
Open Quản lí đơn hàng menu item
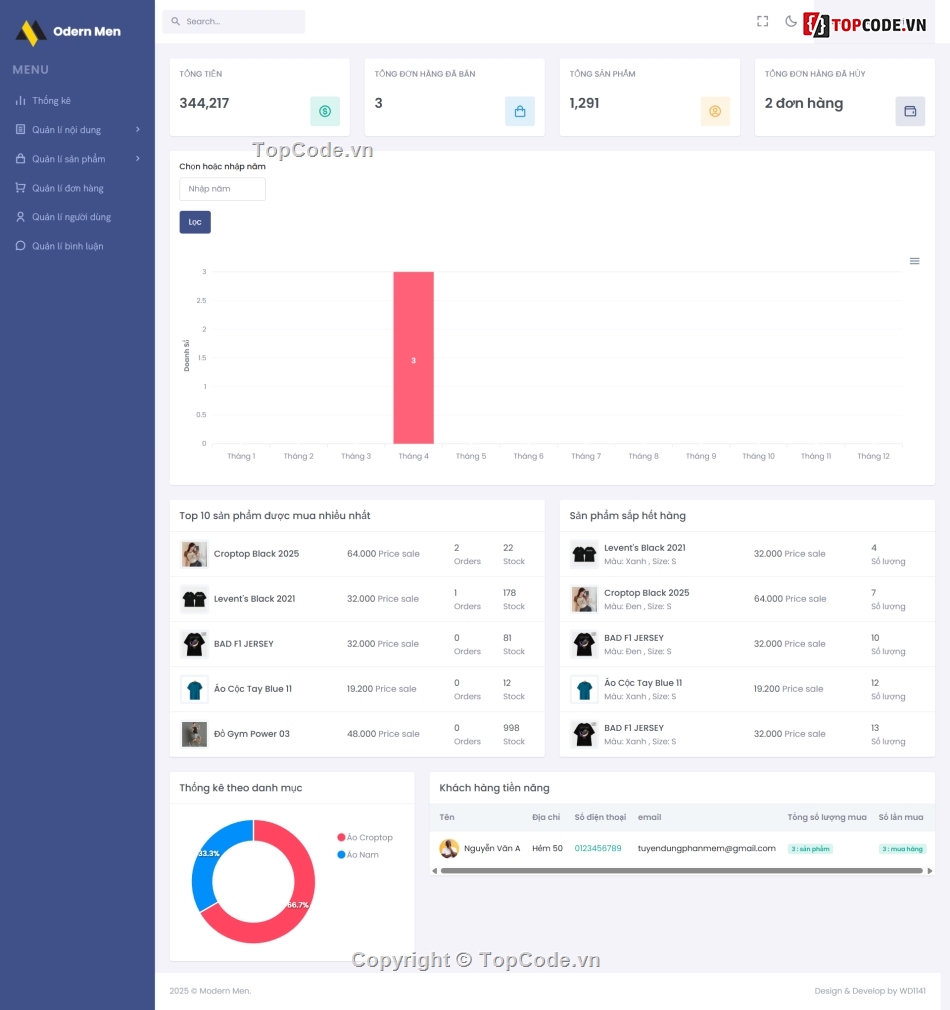click(67, 188)
